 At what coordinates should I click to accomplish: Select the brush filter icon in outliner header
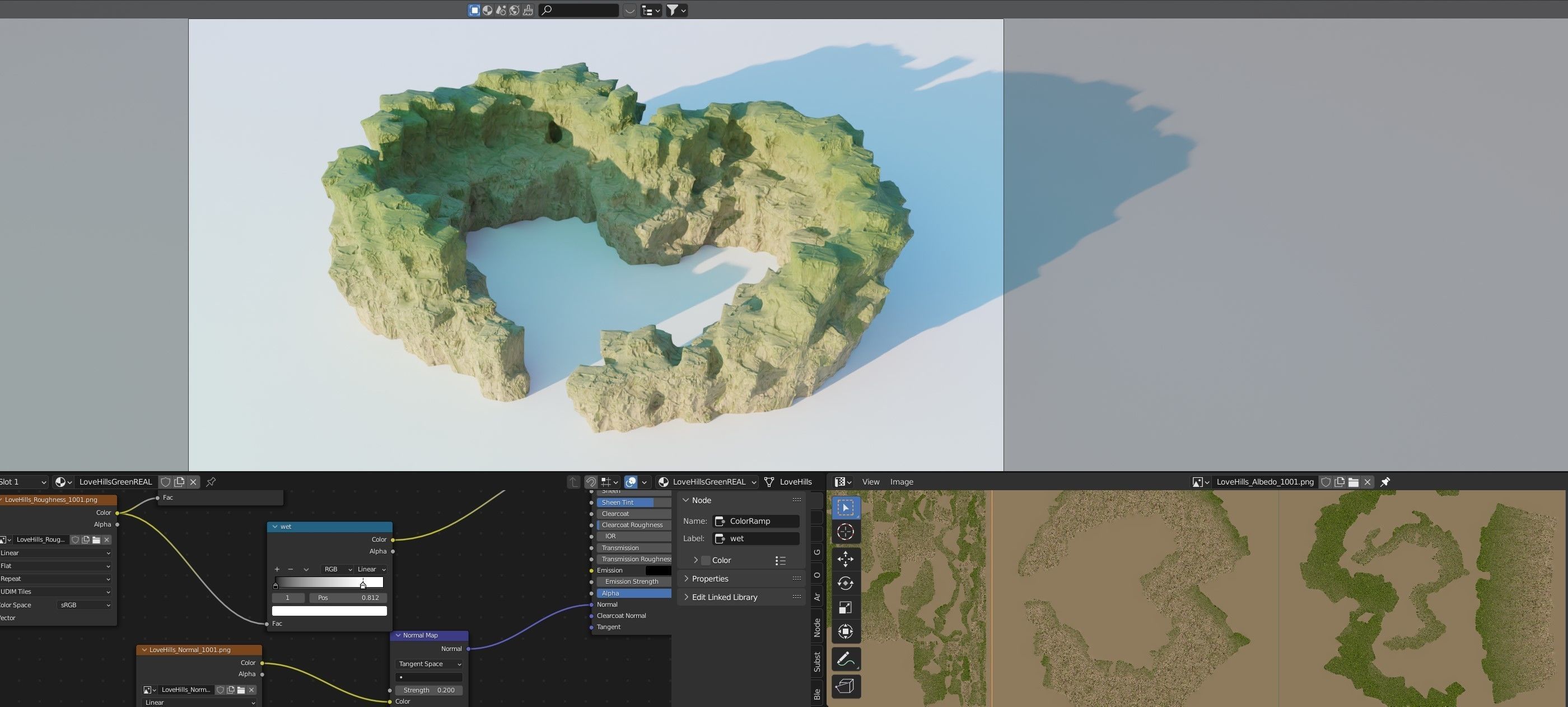[528, 10]
